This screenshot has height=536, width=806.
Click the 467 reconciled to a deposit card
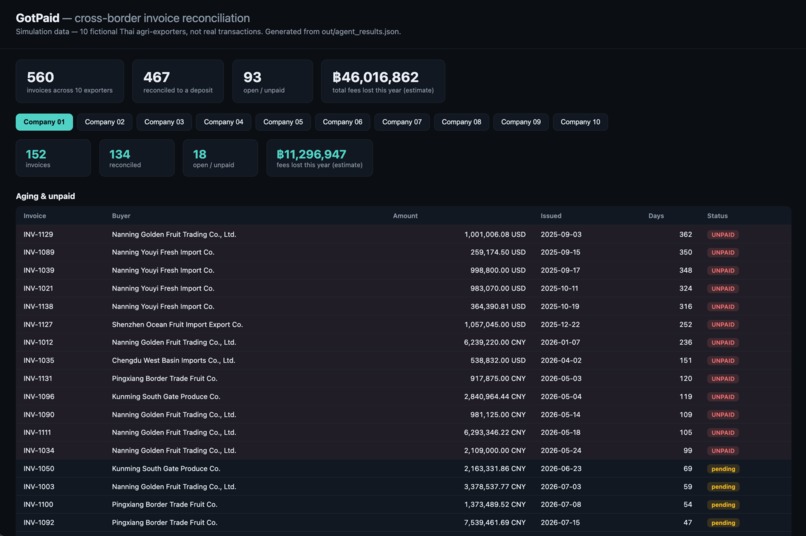tap(178, 81)
